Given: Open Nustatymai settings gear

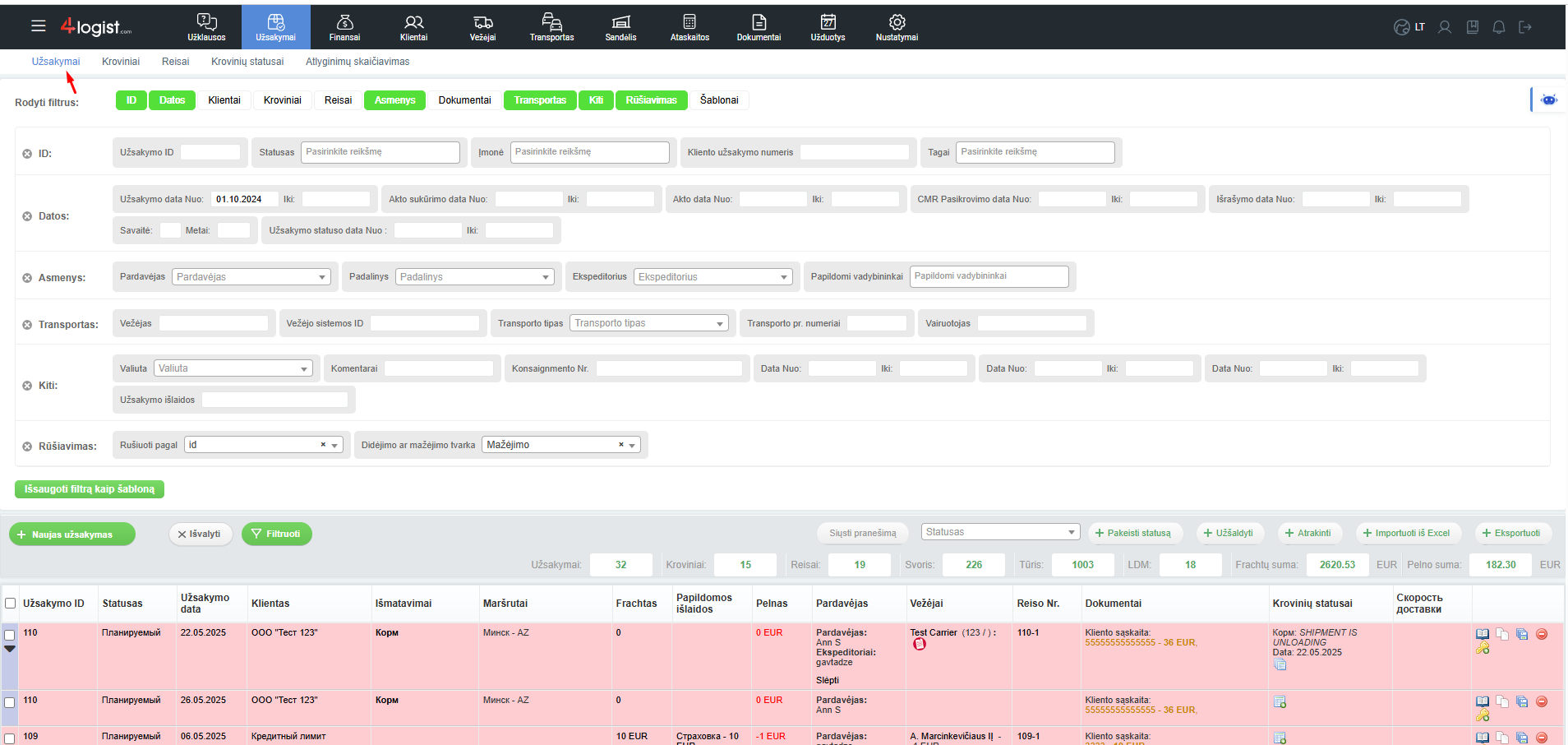Looking at the screenshot, I should click(x=897, y=27).
